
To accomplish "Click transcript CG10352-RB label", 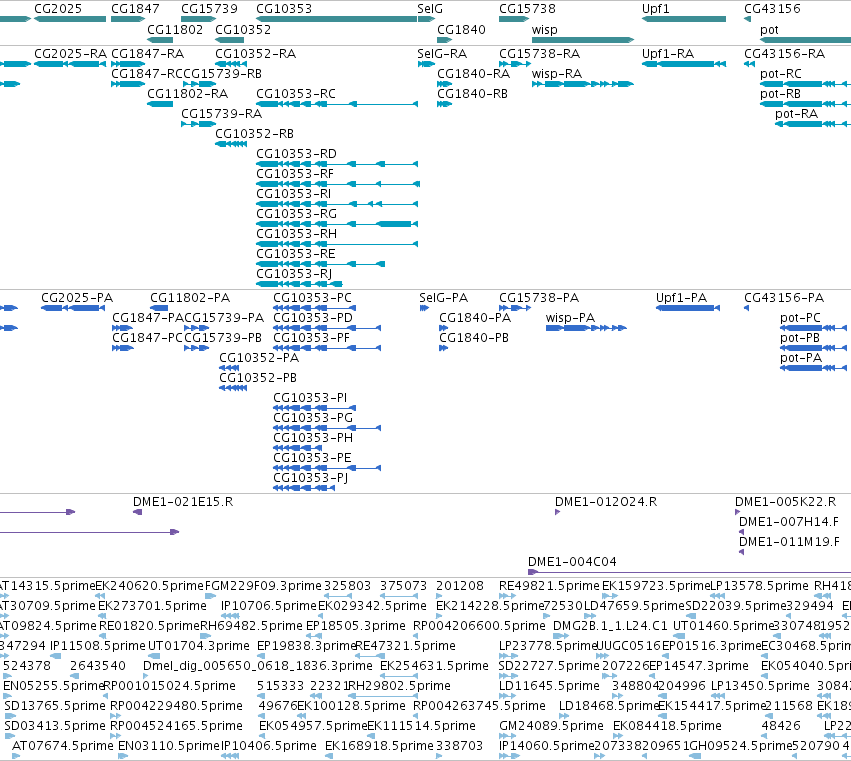I will click(x=255, y=134).
